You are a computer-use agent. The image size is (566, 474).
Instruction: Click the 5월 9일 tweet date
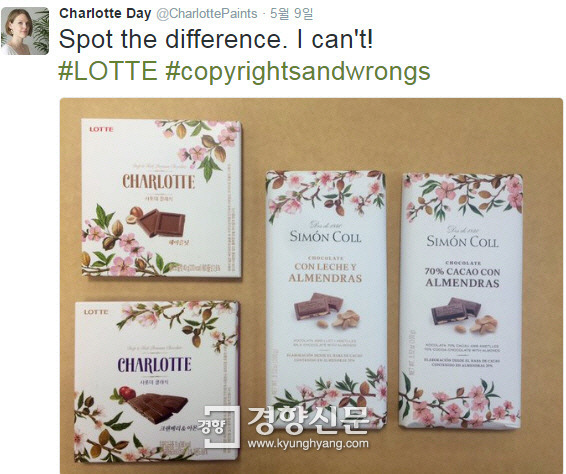click(x=291, y=14)
